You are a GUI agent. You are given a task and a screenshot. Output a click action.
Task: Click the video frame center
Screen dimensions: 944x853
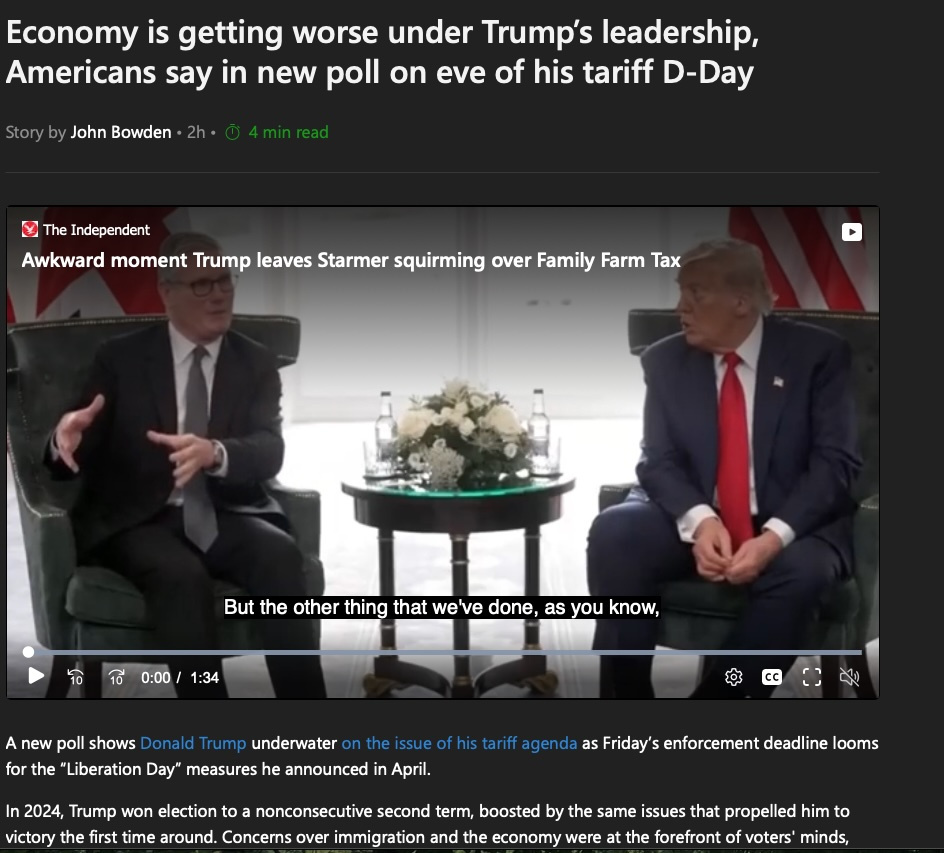click(443, 453)
